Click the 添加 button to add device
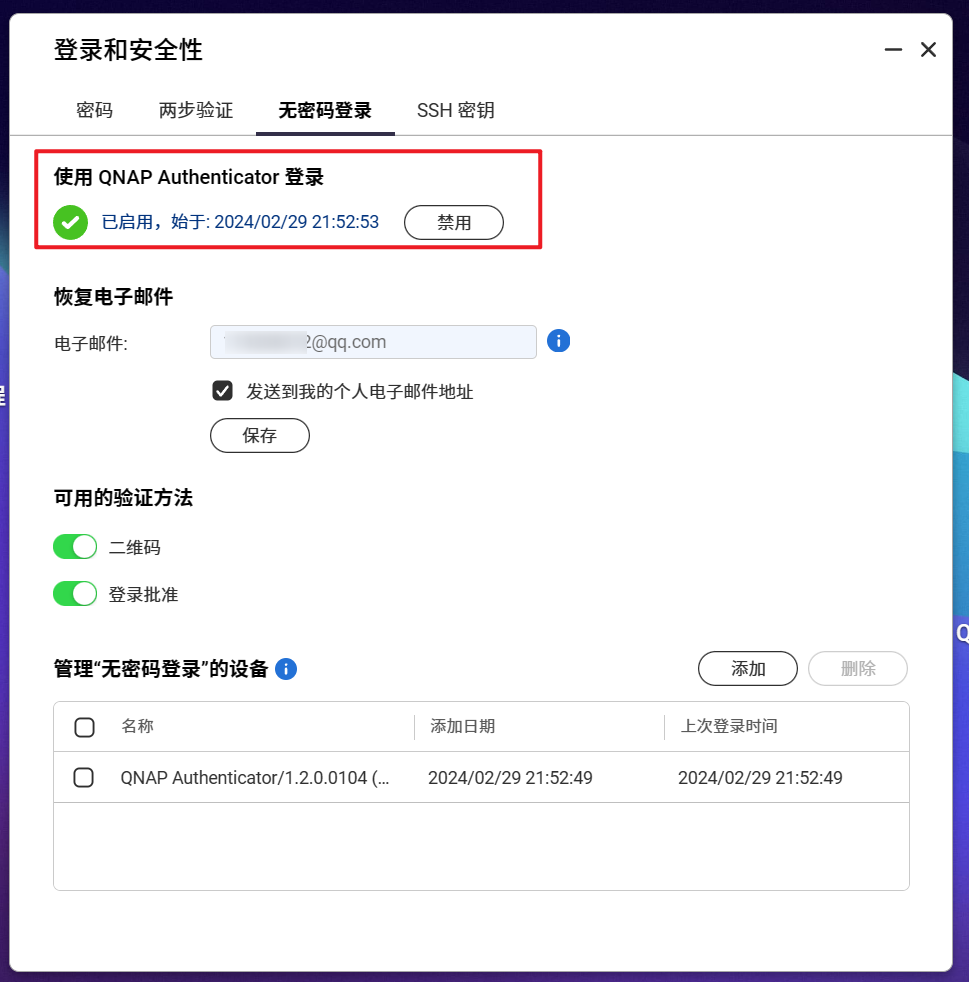This screenshot has height=982, width=969. pos(747,668)
